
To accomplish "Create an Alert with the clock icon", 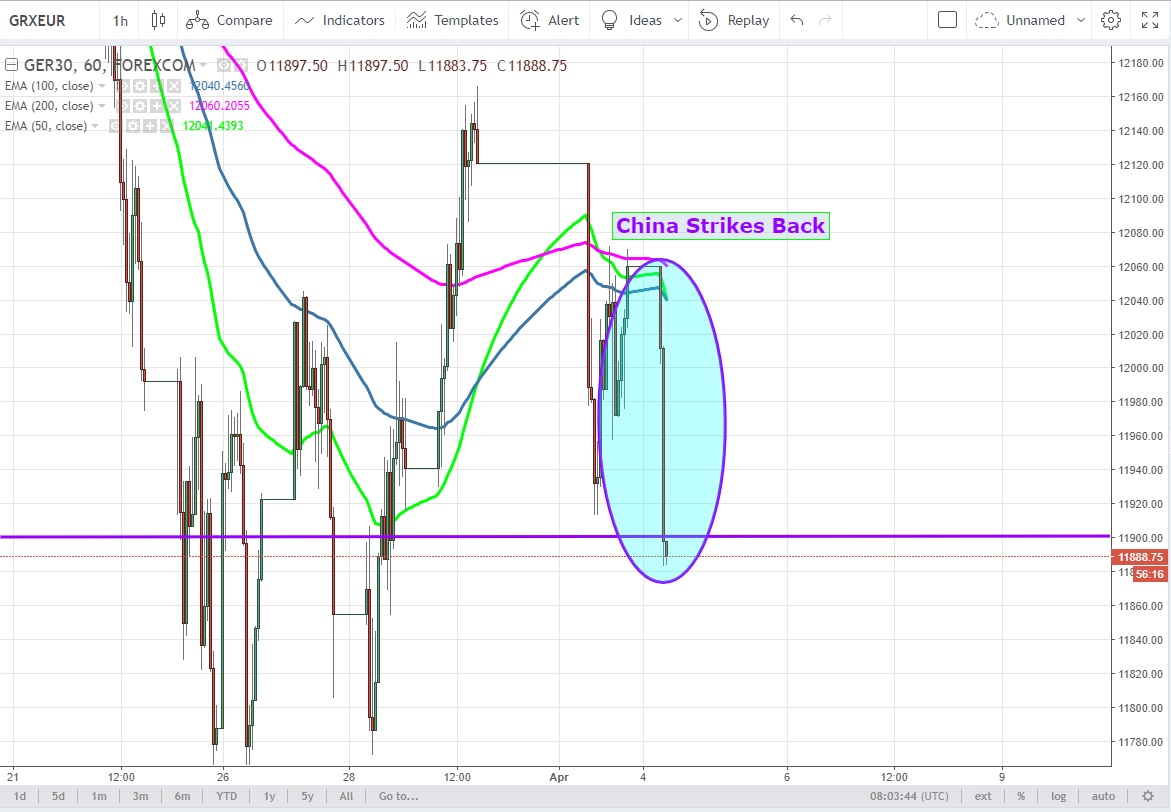I will [550, 20].
